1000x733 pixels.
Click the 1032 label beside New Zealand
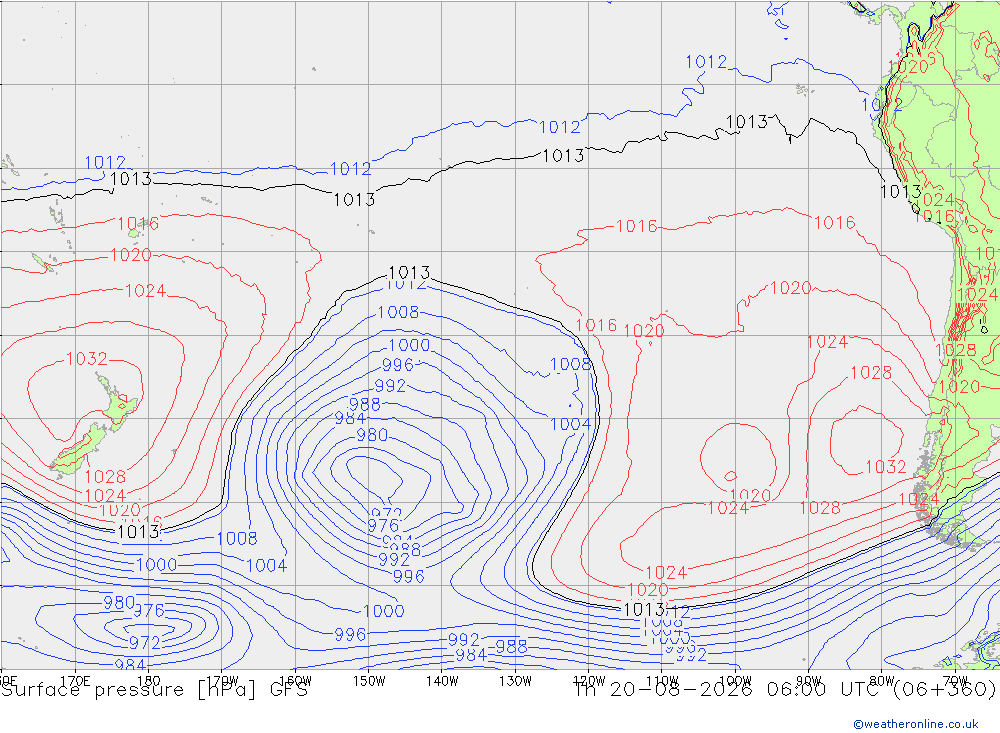87,359
